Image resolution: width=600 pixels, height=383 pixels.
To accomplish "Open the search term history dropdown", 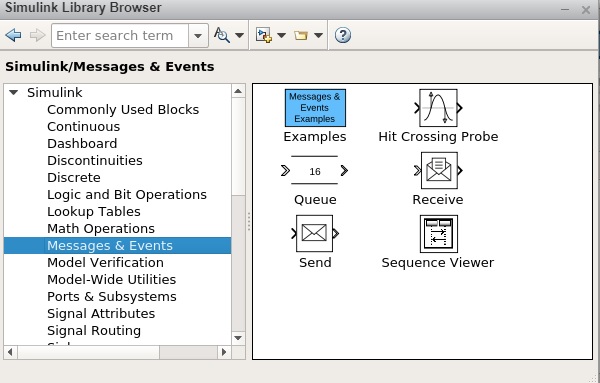I will click(198, 36).
